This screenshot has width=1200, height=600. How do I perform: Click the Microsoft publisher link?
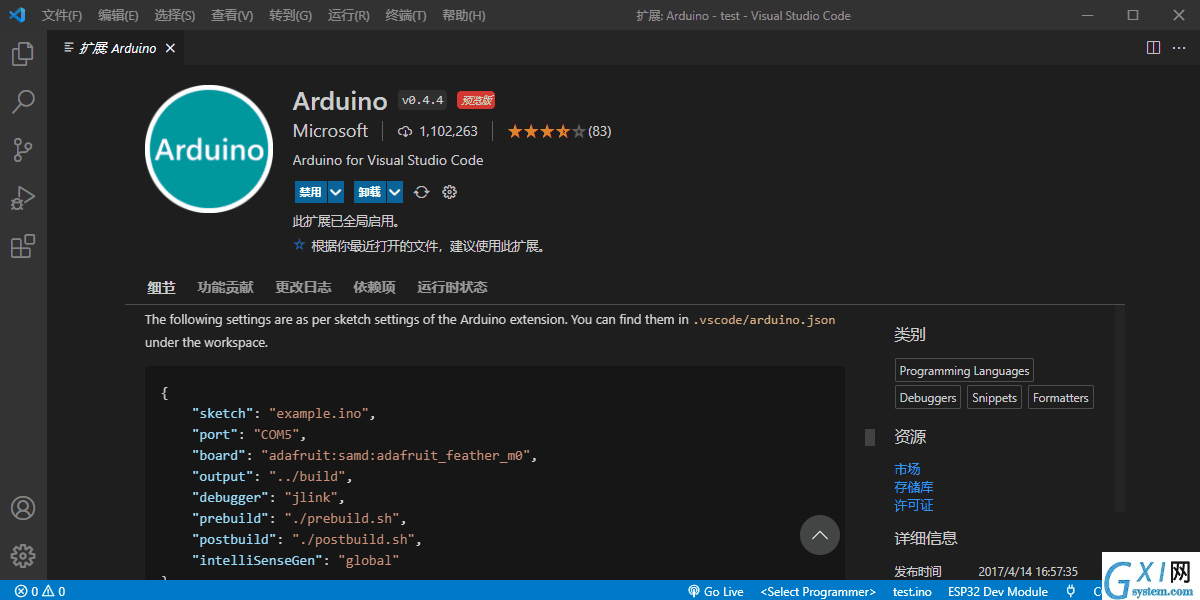point(330,131)
